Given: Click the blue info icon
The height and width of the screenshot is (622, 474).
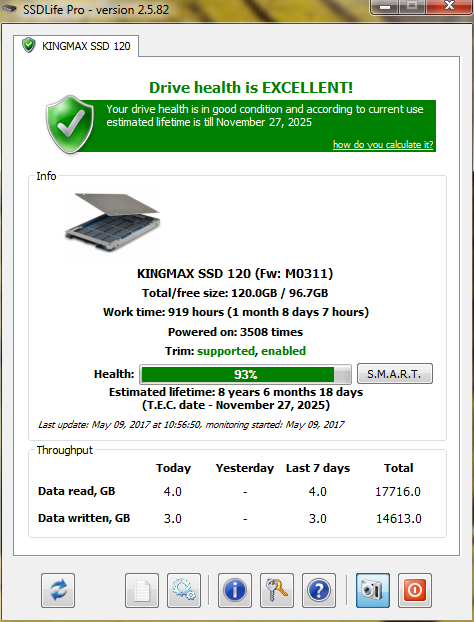Looking at the screenshot, I should click(235, 590).
